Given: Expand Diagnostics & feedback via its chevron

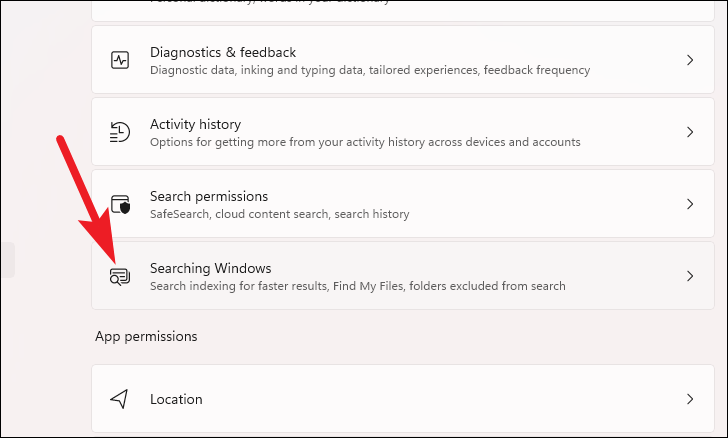Looking at the screenshot, I should coord(690,60).
